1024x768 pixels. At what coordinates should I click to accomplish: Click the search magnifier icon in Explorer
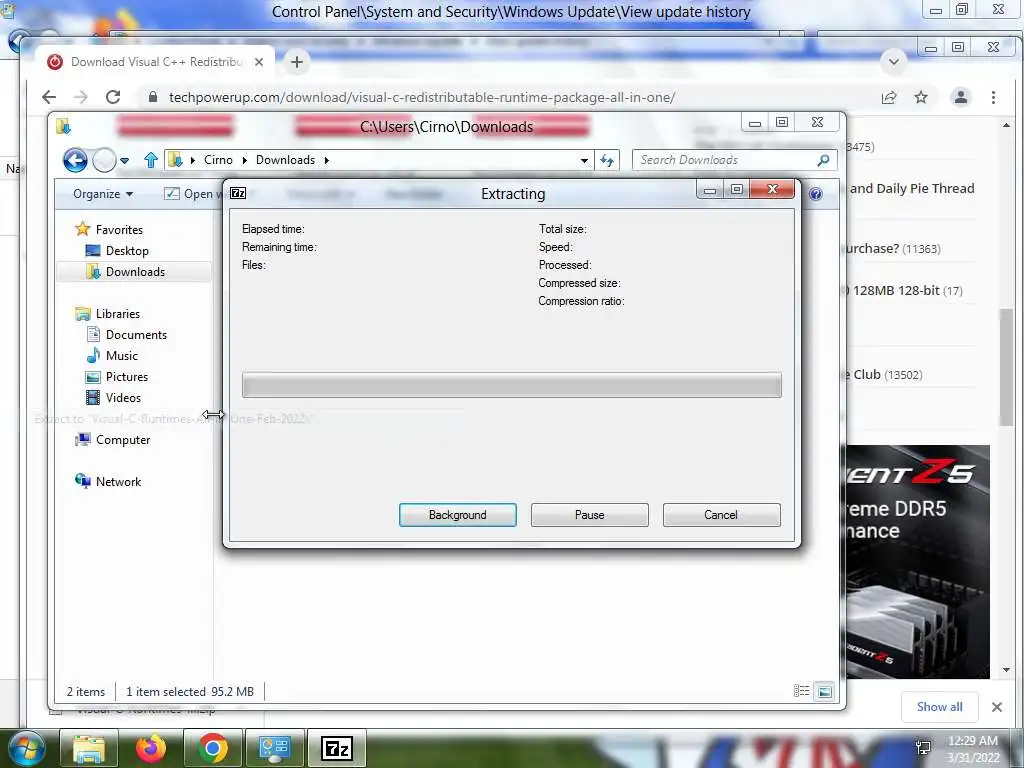click(824, 160)
